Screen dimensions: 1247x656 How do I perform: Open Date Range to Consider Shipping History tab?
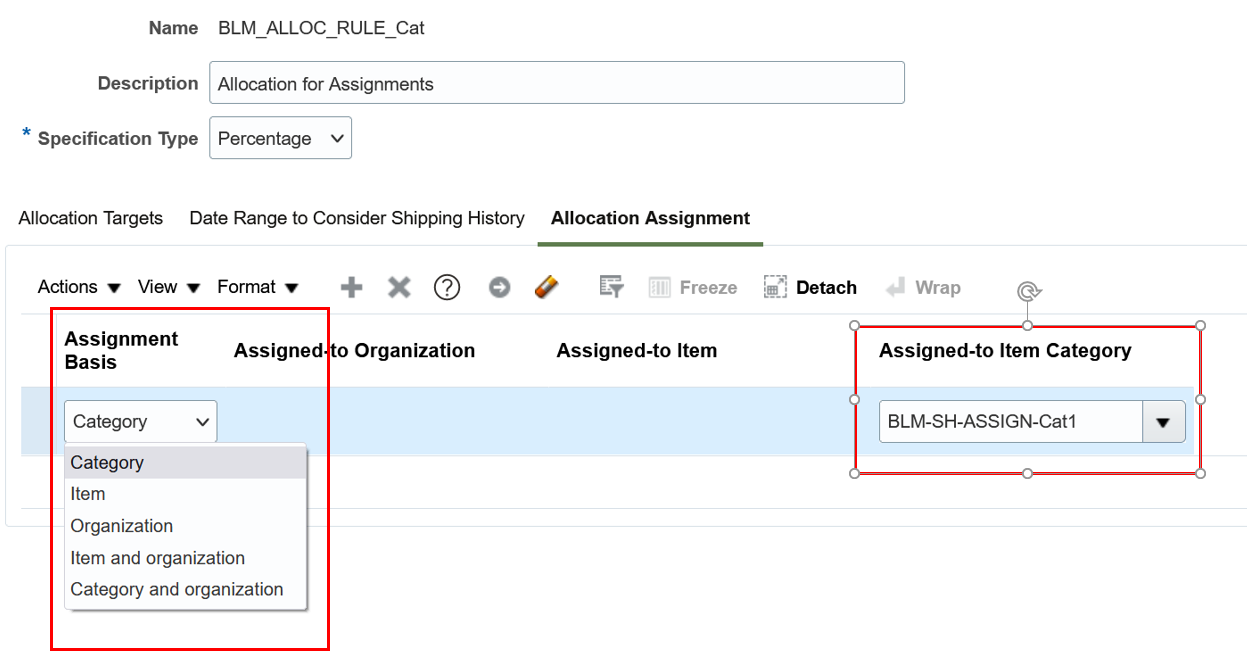click(x=357, y=218)
